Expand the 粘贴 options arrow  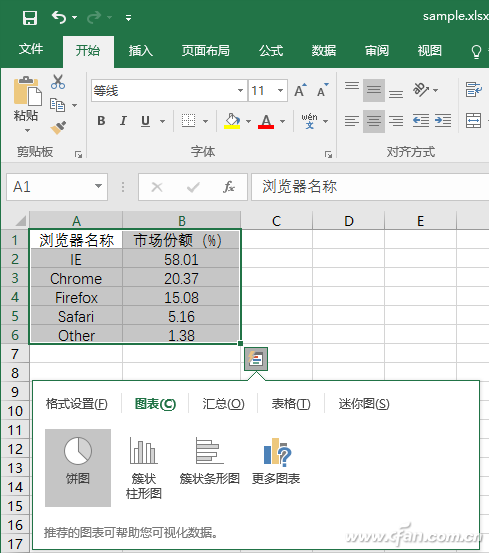pyautogui.click(x=27, y=130)
